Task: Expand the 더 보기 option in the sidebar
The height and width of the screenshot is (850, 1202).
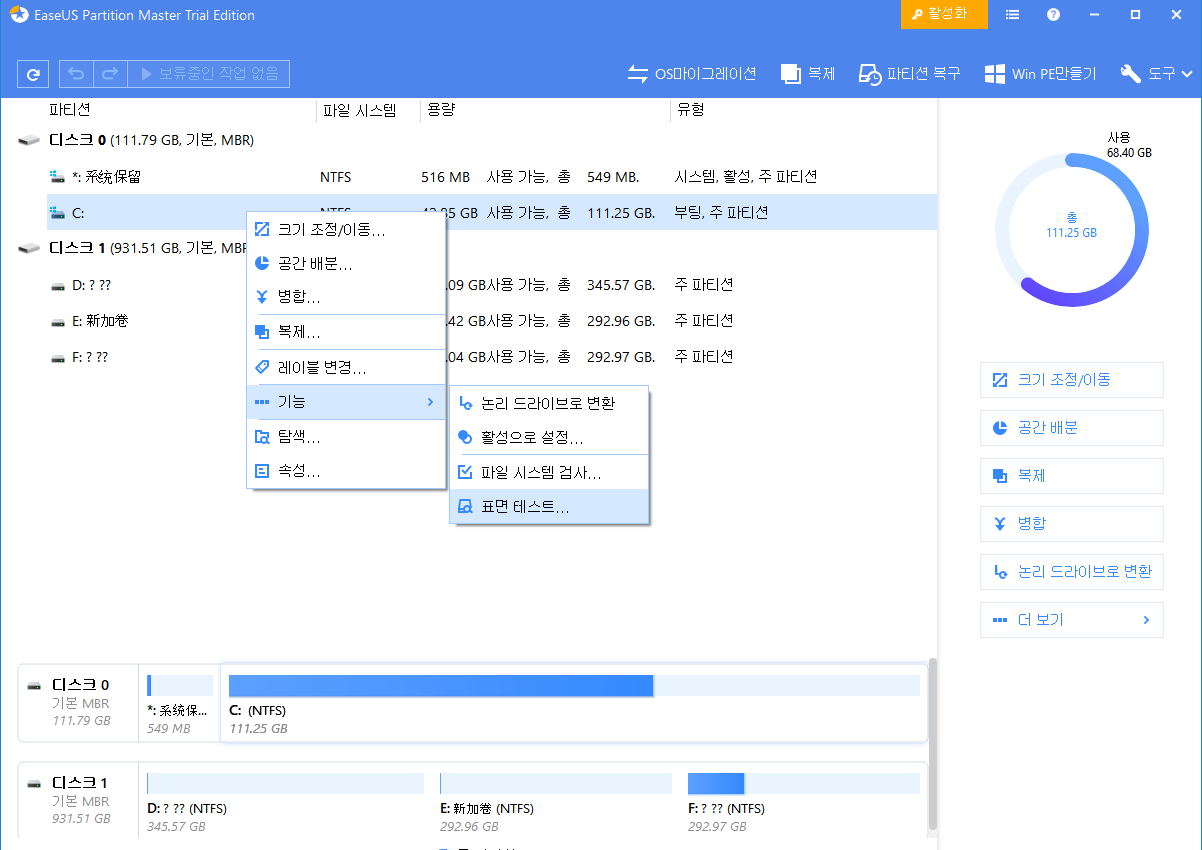Action: click(x=1071, y=620)
